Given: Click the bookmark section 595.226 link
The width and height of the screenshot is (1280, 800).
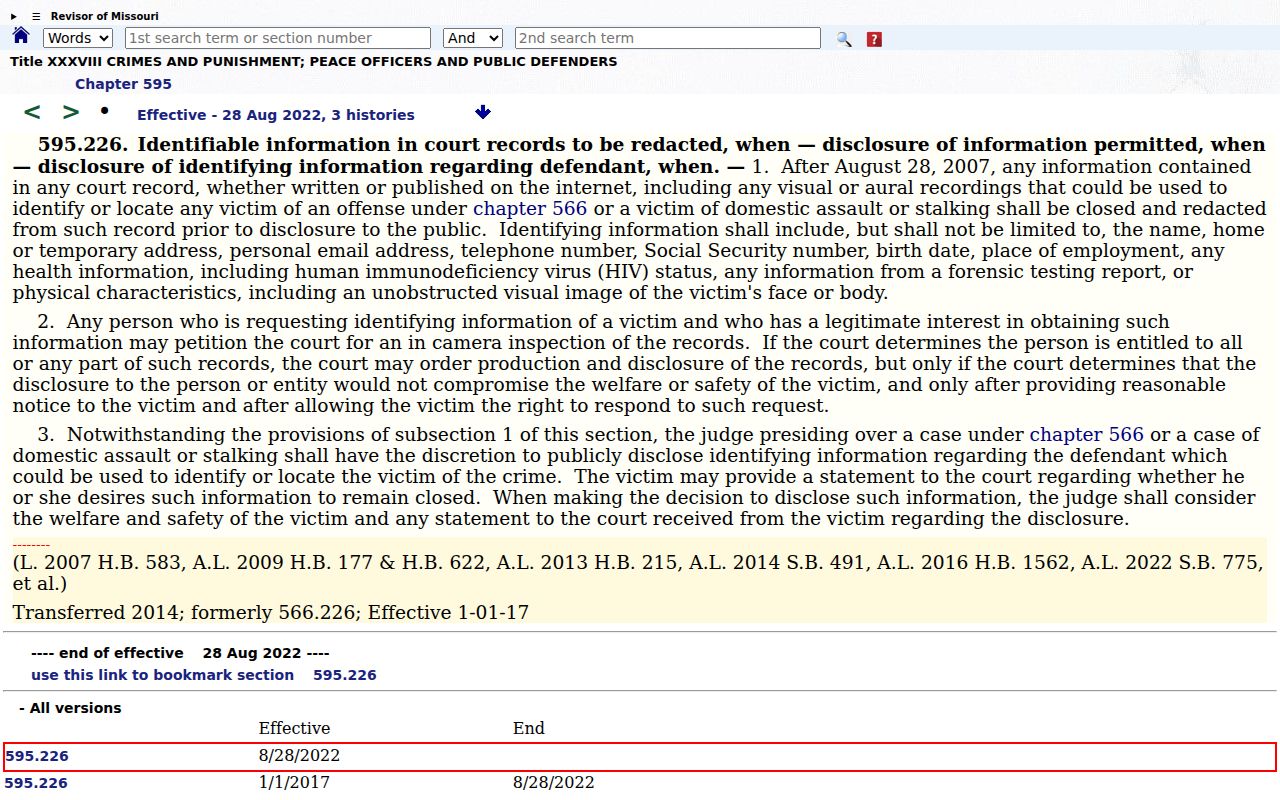Looking at the screenshot, I should pos(204,675).
